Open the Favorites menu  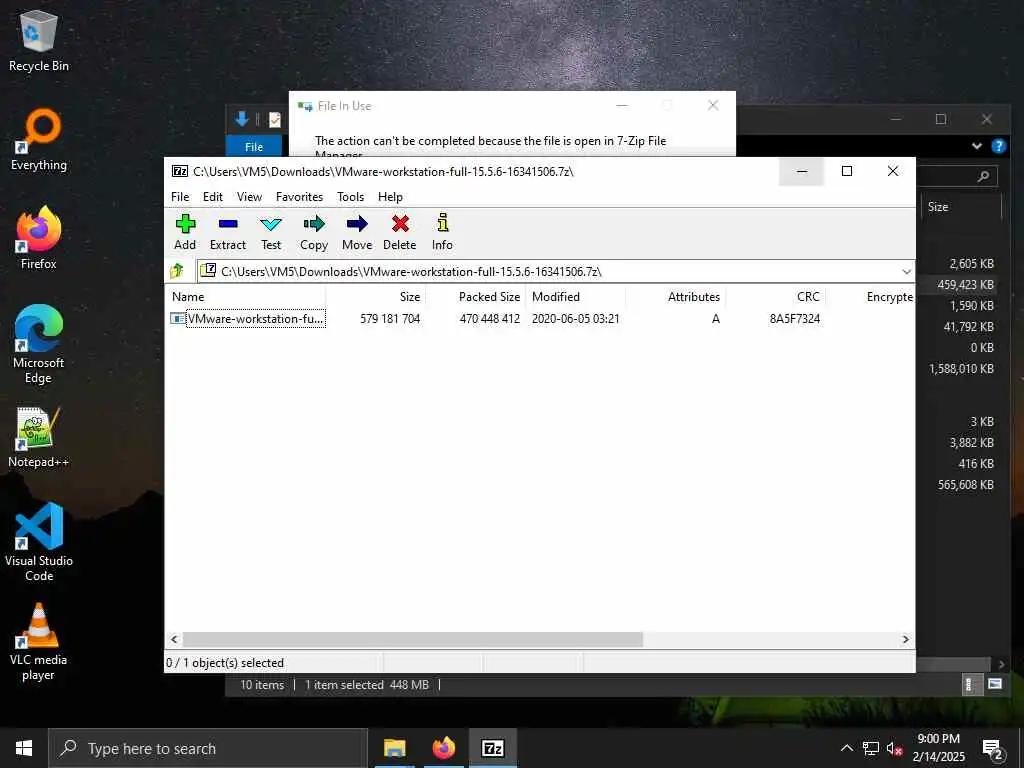tap(300, 197)
